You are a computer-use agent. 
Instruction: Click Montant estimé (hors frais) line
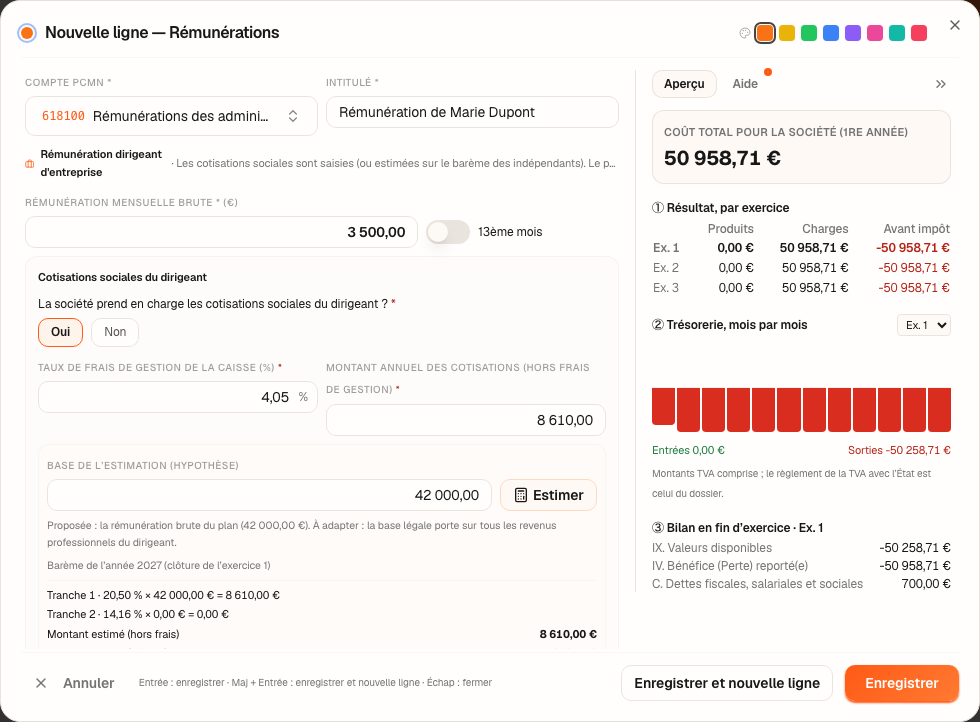click(x=322, y=634)
